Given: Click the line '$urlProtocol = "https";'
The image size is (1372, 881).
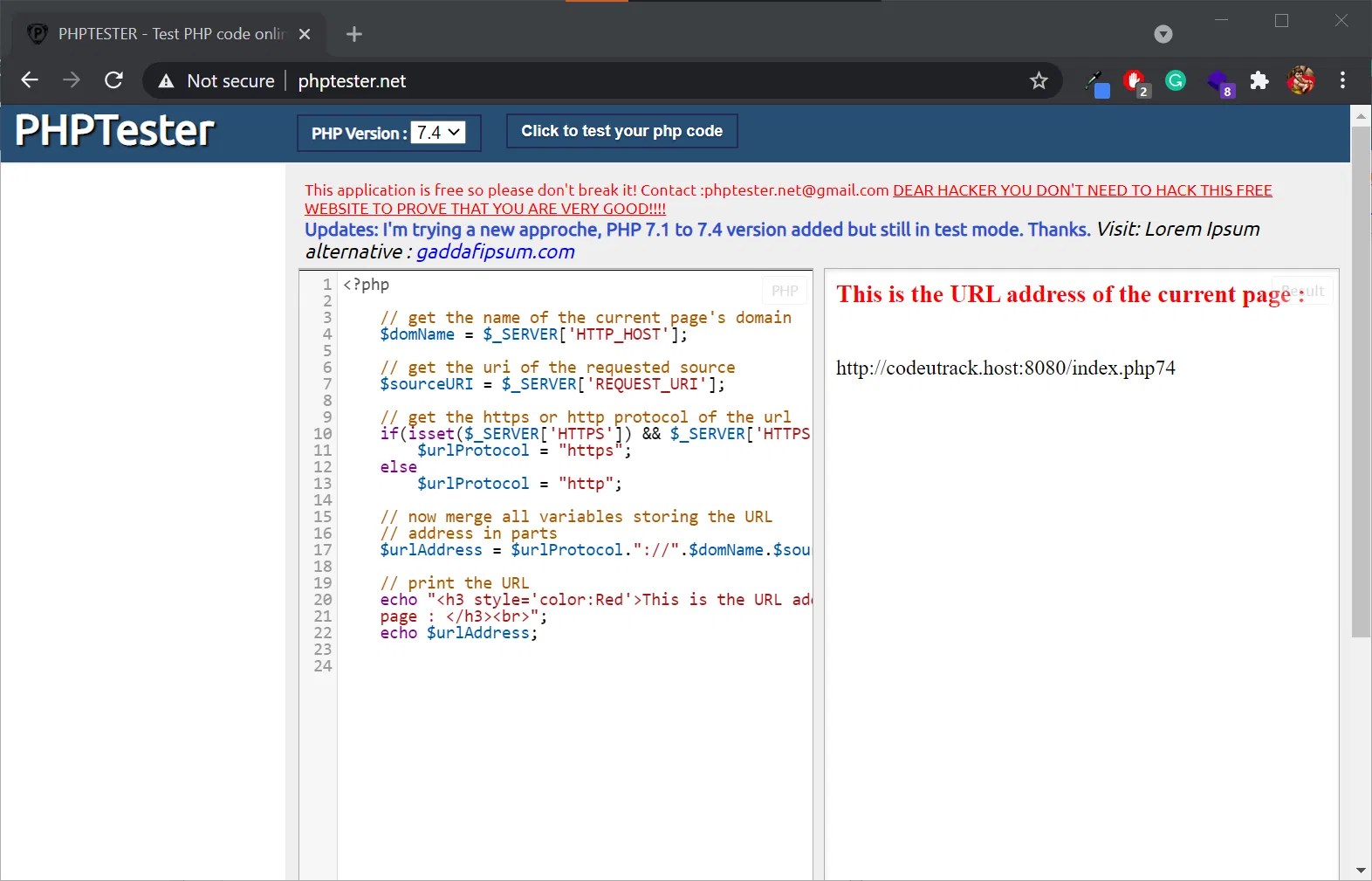Looking at the screenshot, I should click(525, 451).
